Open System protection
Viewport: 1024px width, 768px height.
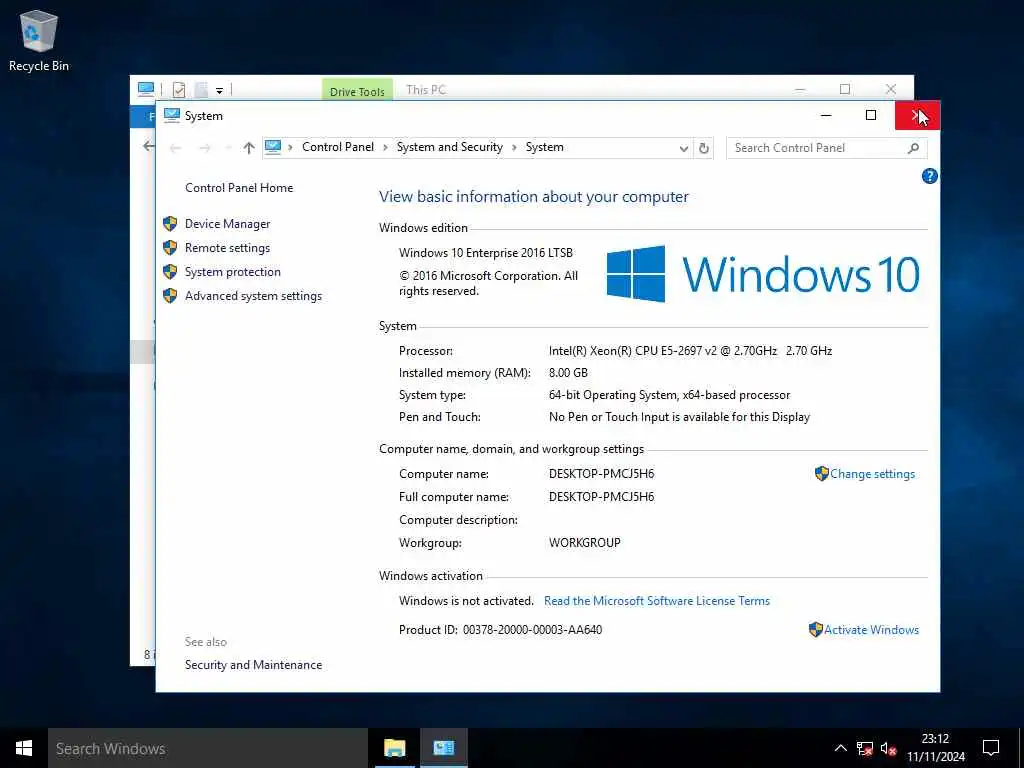pos(232,272)
